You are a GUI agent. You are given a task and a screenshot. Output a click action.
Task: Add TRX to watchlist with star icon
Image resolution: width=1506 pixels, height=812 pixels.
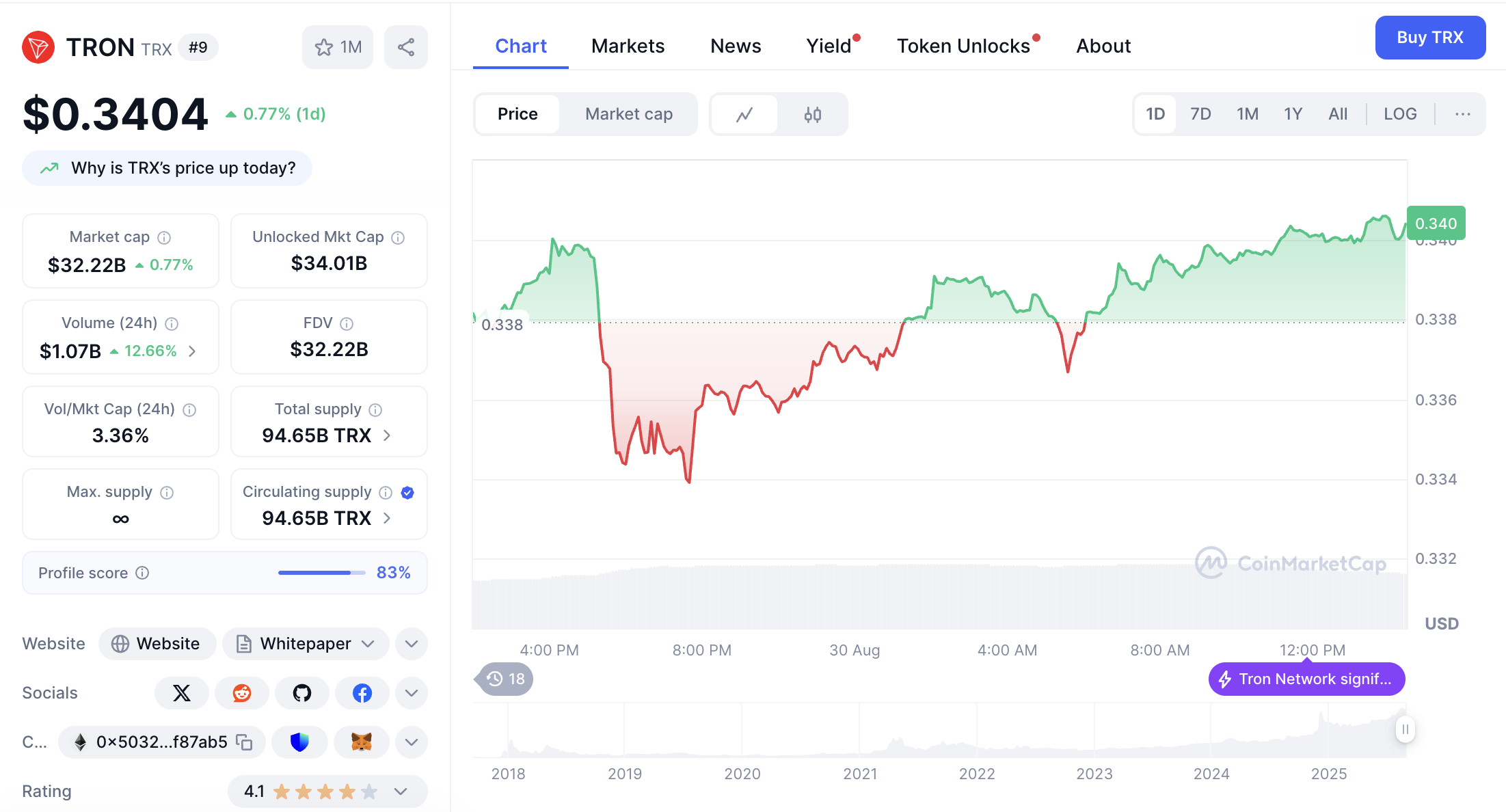click(x=338, y=47)
